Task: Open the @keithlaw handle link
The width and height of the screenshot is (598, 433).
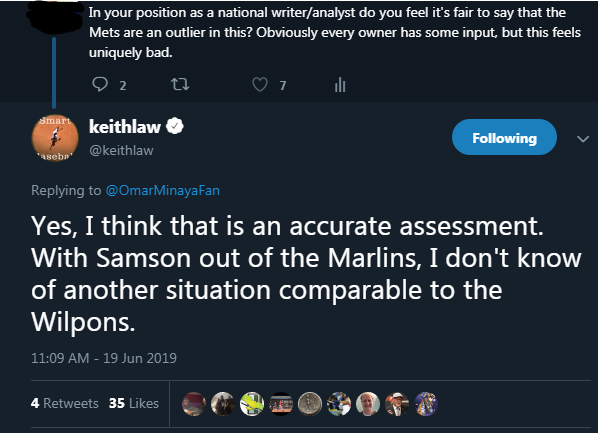Action: (x=121, y=150)
